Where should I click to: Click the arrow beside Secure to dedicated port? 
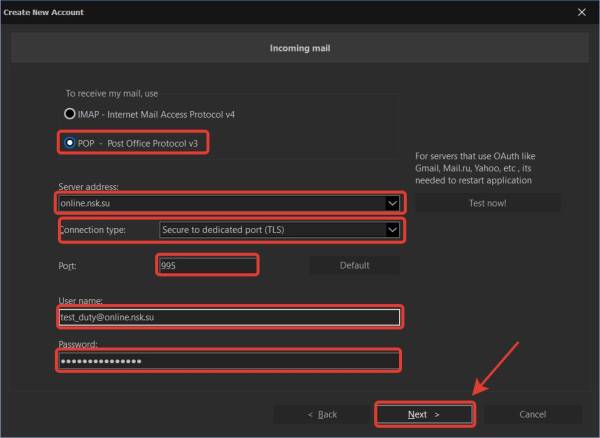tap(391, 230)
